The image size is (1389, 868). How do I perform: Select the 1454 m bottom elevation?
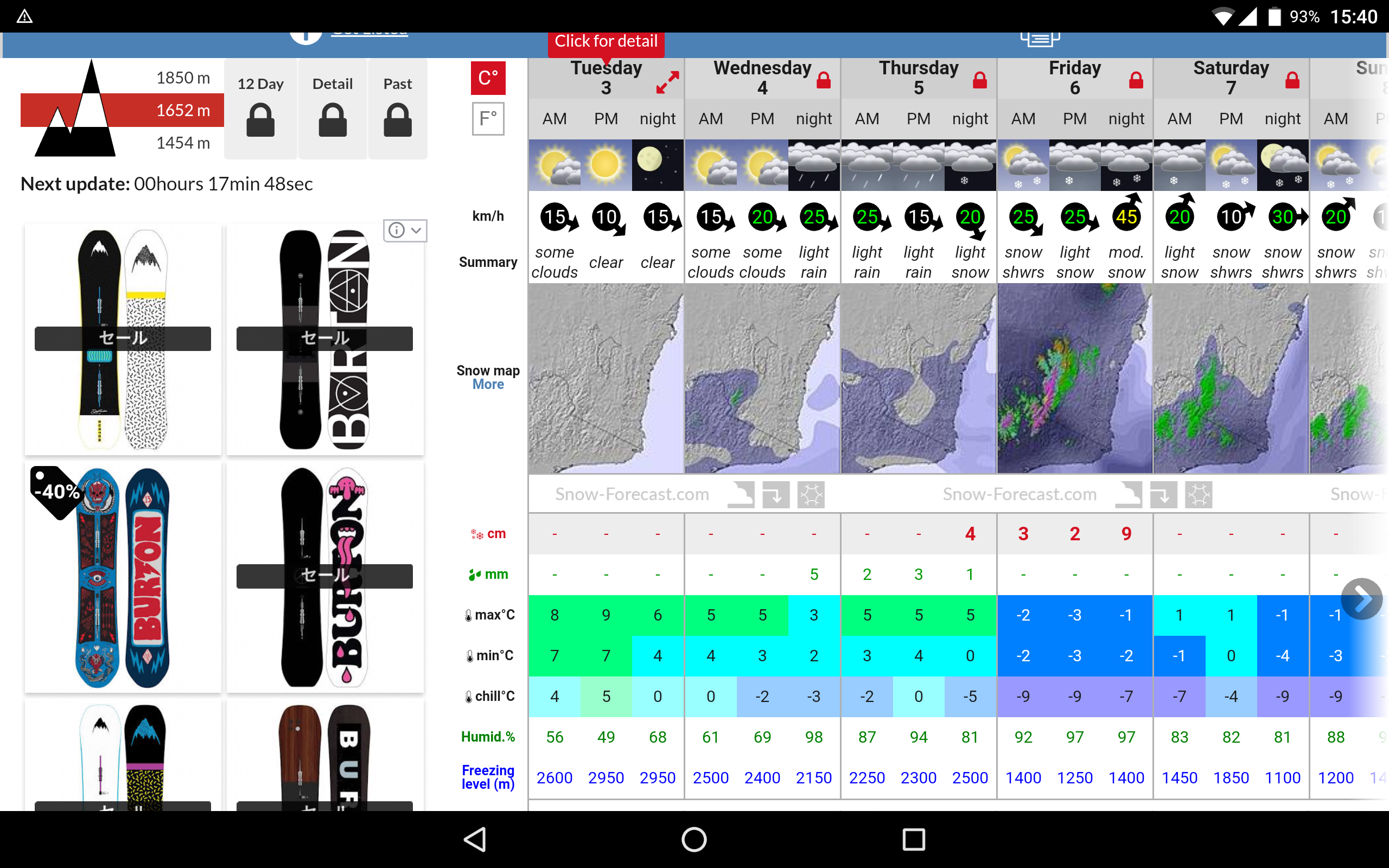[x=182, y=143]
